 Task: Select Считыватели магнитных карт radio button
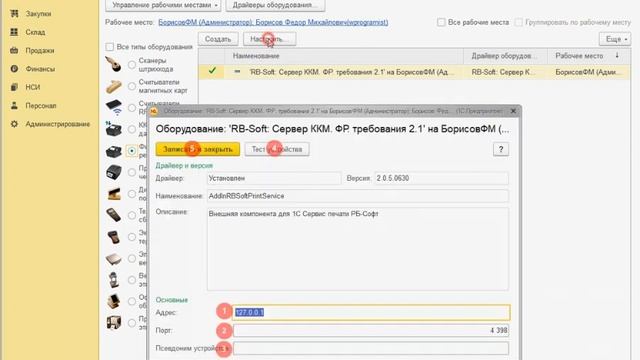(132, 86)
